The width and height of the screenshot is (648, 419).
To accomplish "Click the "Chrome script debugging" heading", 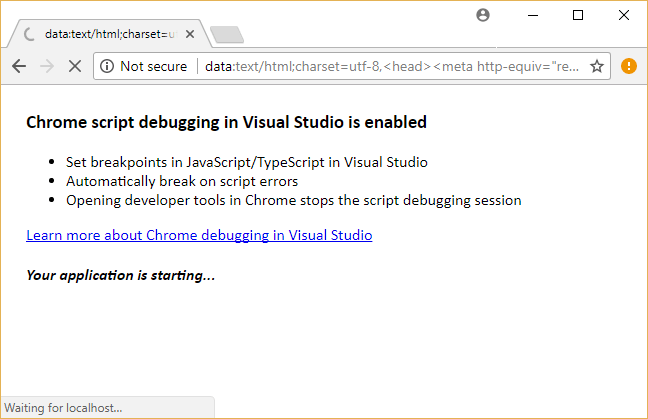I will point(226,122).
